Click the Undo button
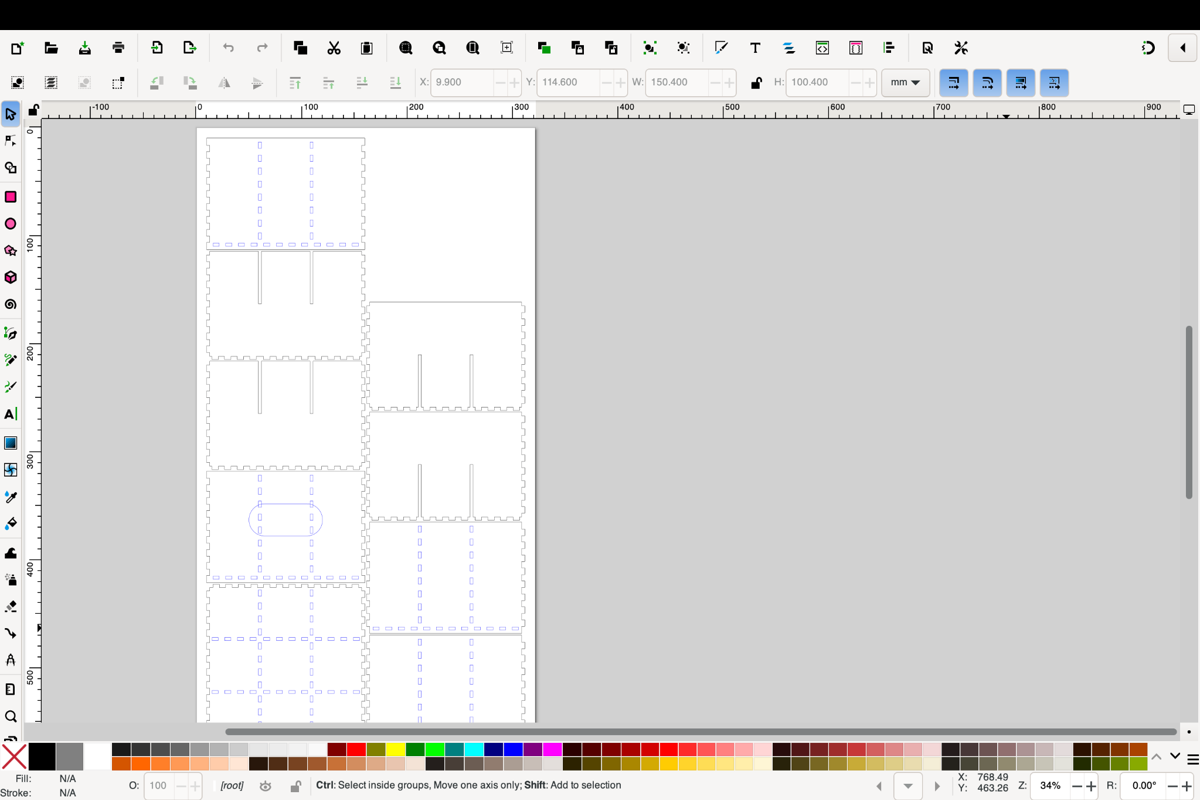 click(x=228, y=48)
